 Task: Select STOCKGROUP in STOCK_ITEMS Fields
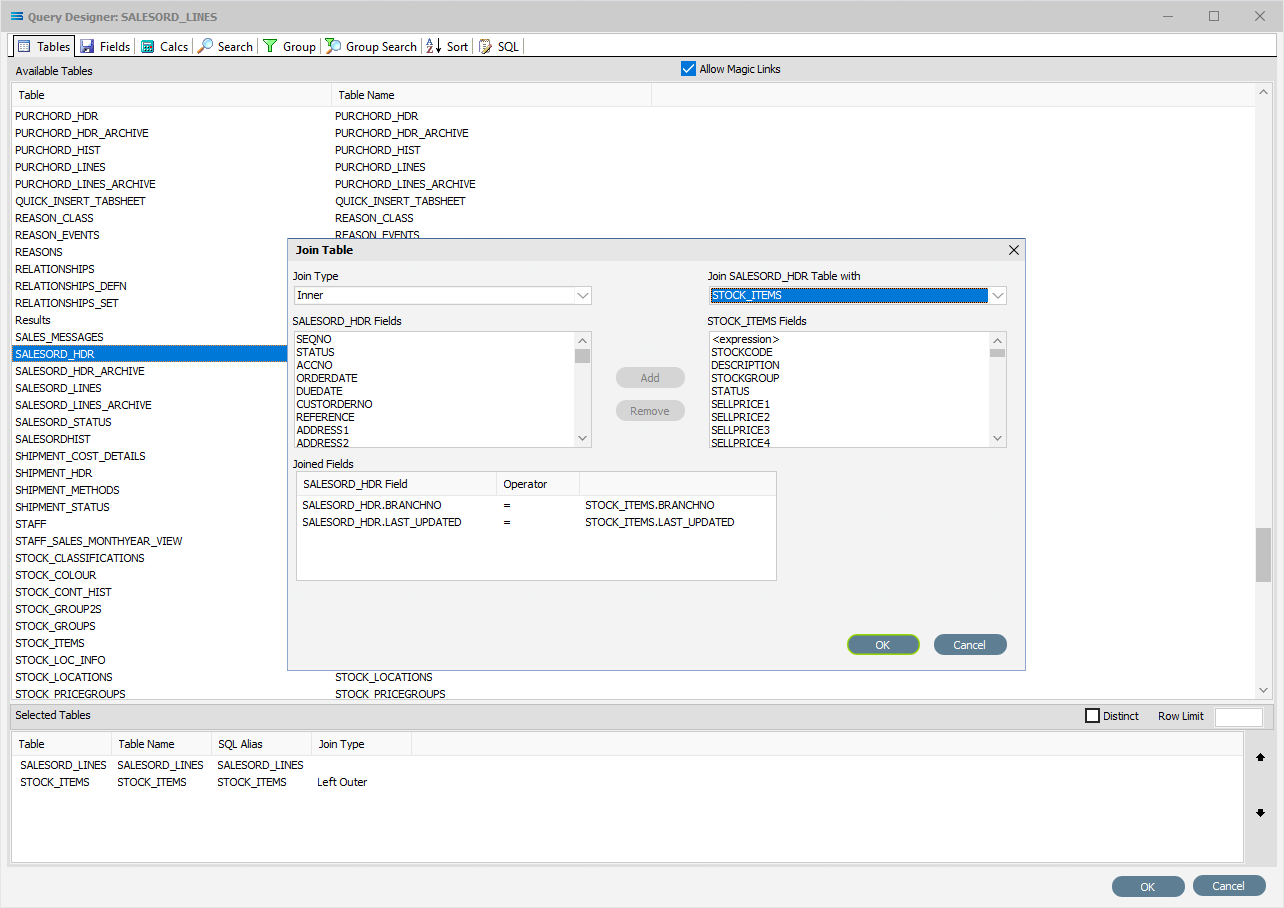(x=849, y=379)
